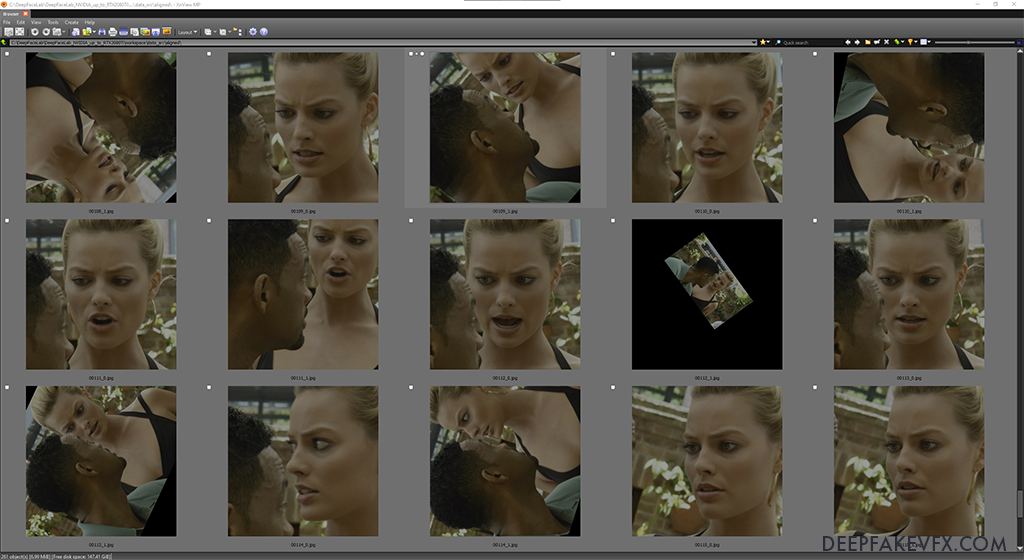Open dropdown arrow beside green tag
This screenshot has height=560, width=1024.
tap(903, 42)
